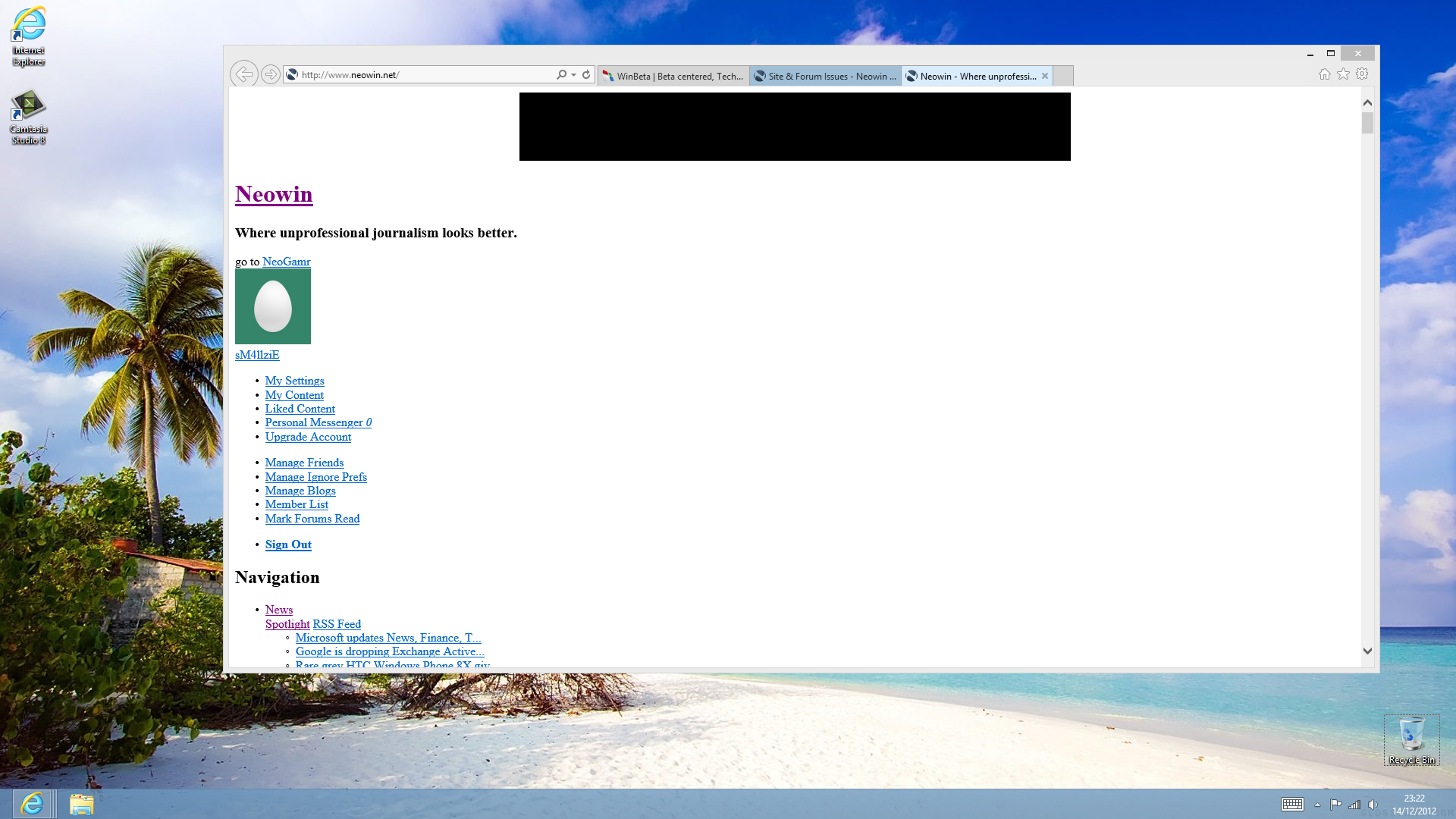
Task: Open the touch keyboard tray icon
Action: point(1292,805)
